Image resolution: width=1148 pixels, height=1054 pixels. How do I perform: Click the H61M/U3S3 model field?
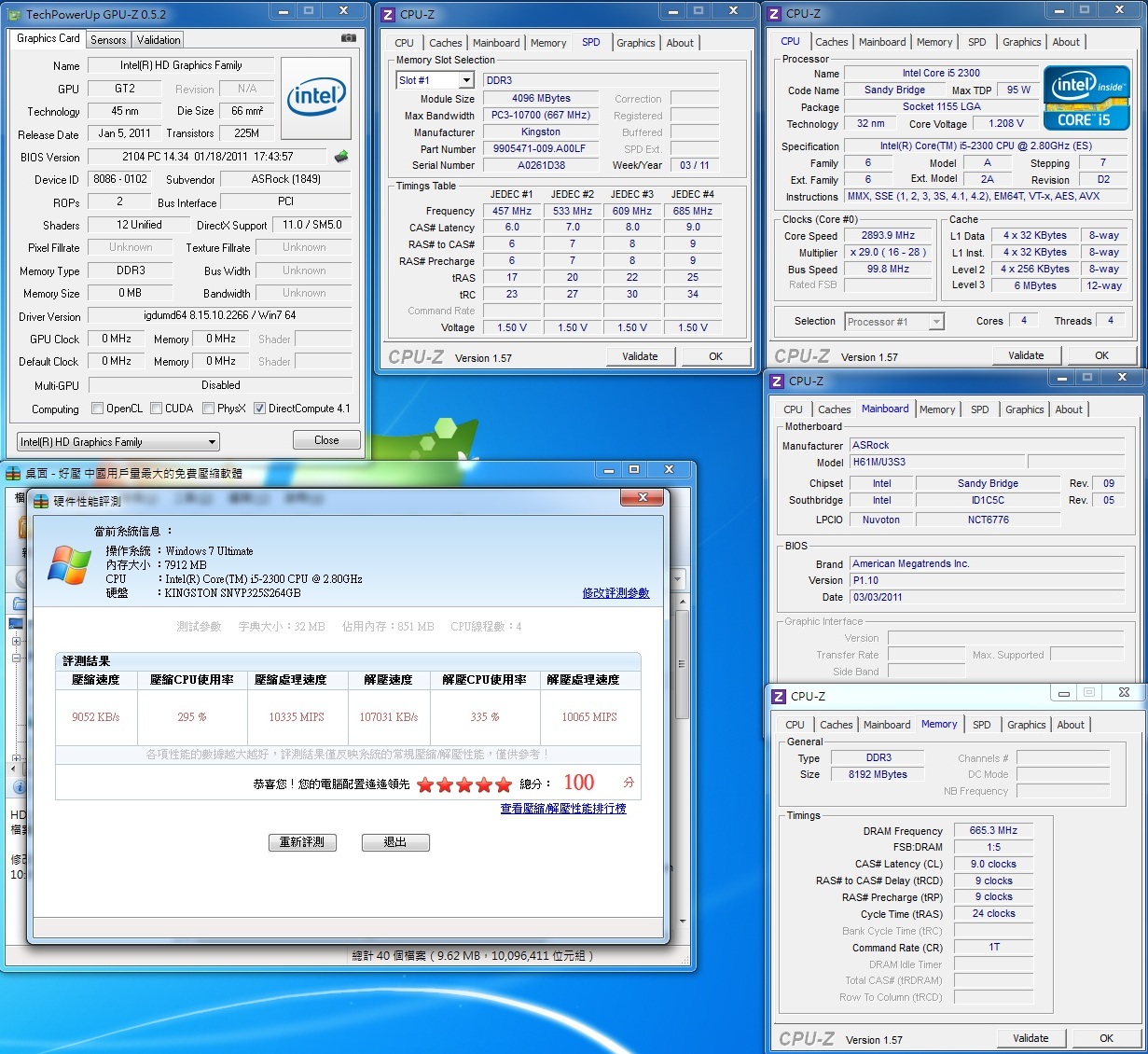(x=937, y=462)
